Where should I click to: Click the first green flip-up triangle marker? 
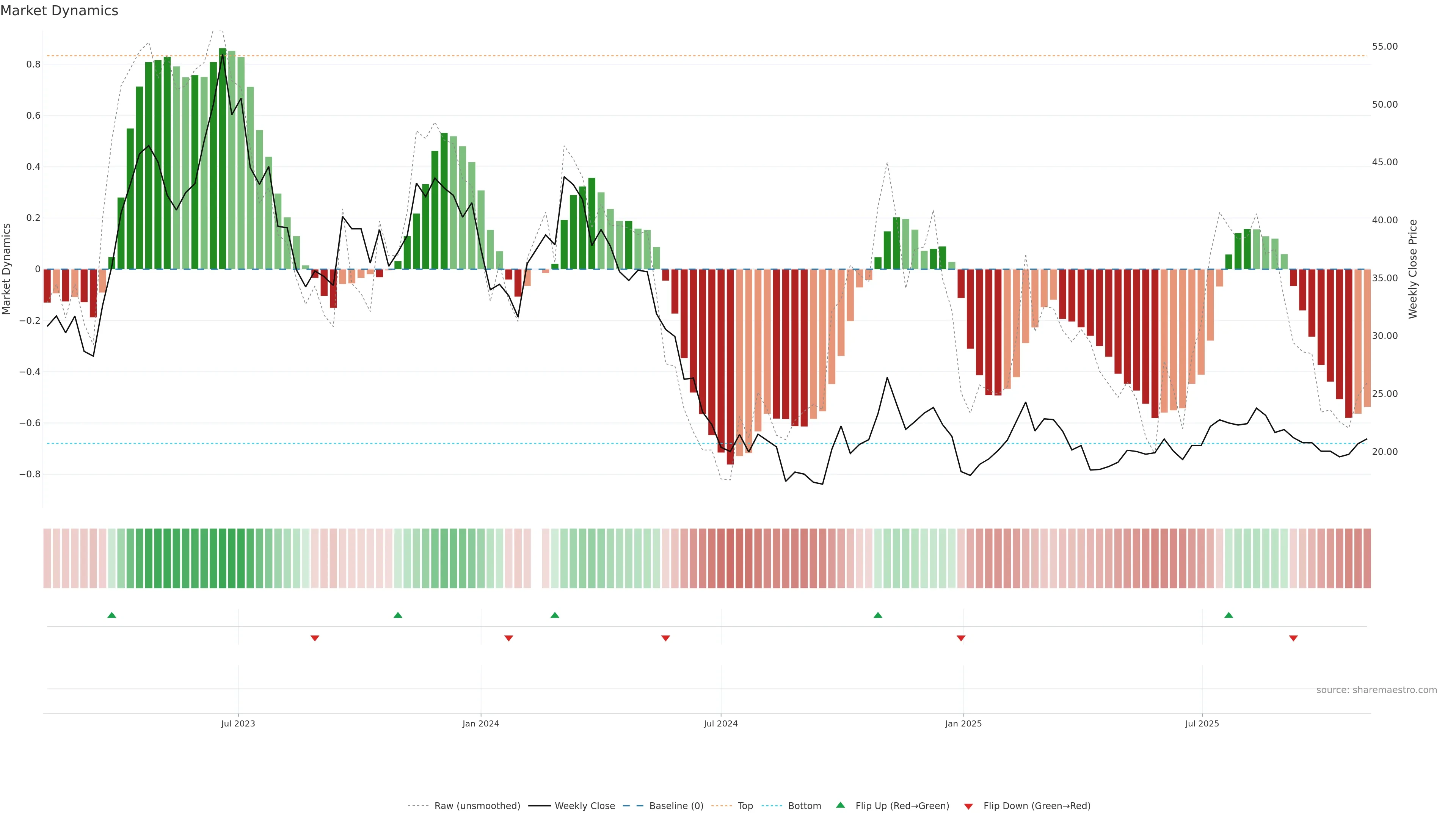coord(111,615)
